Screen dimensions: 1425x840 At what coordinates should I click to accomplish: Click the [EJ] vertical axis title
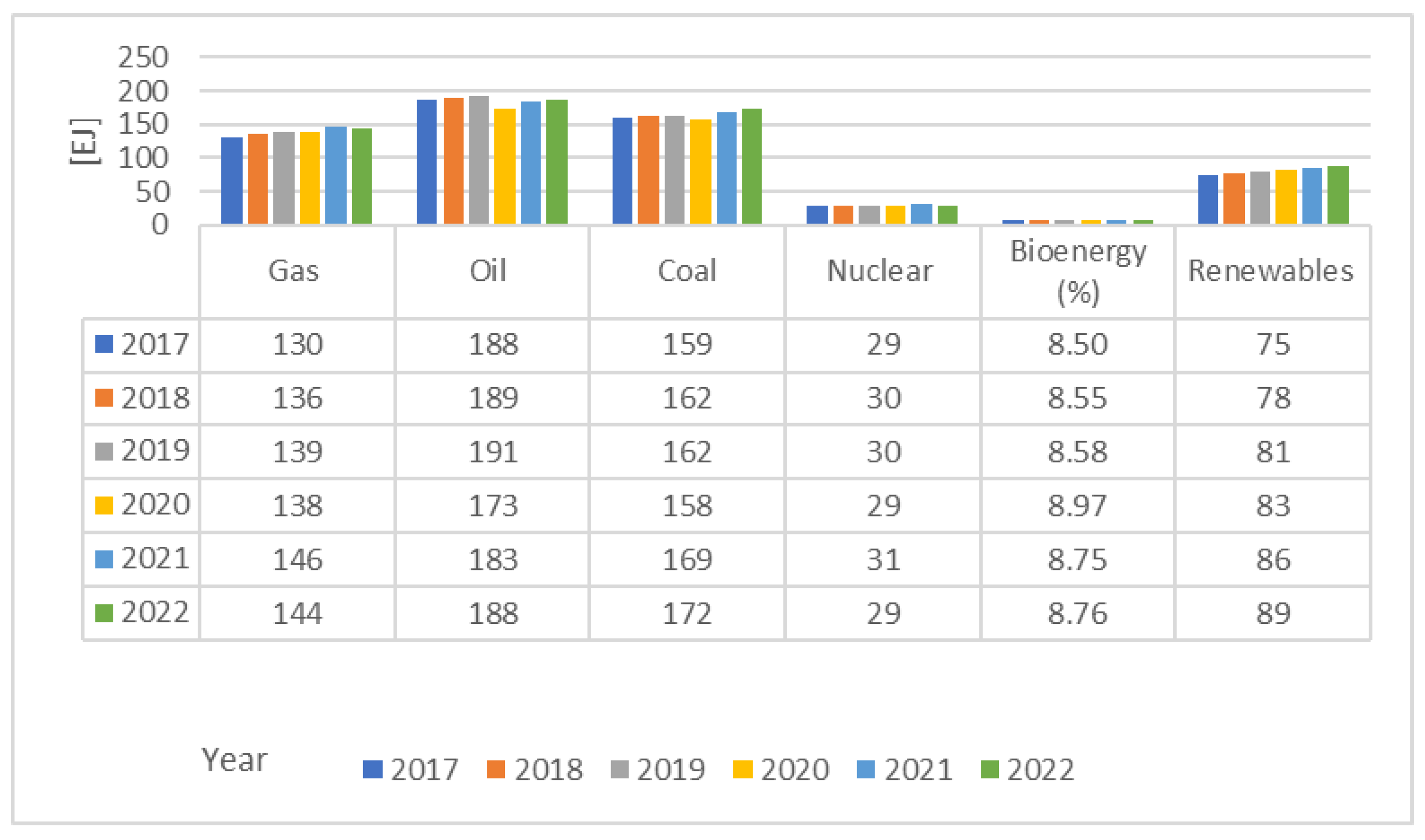[x=85, y=142]
